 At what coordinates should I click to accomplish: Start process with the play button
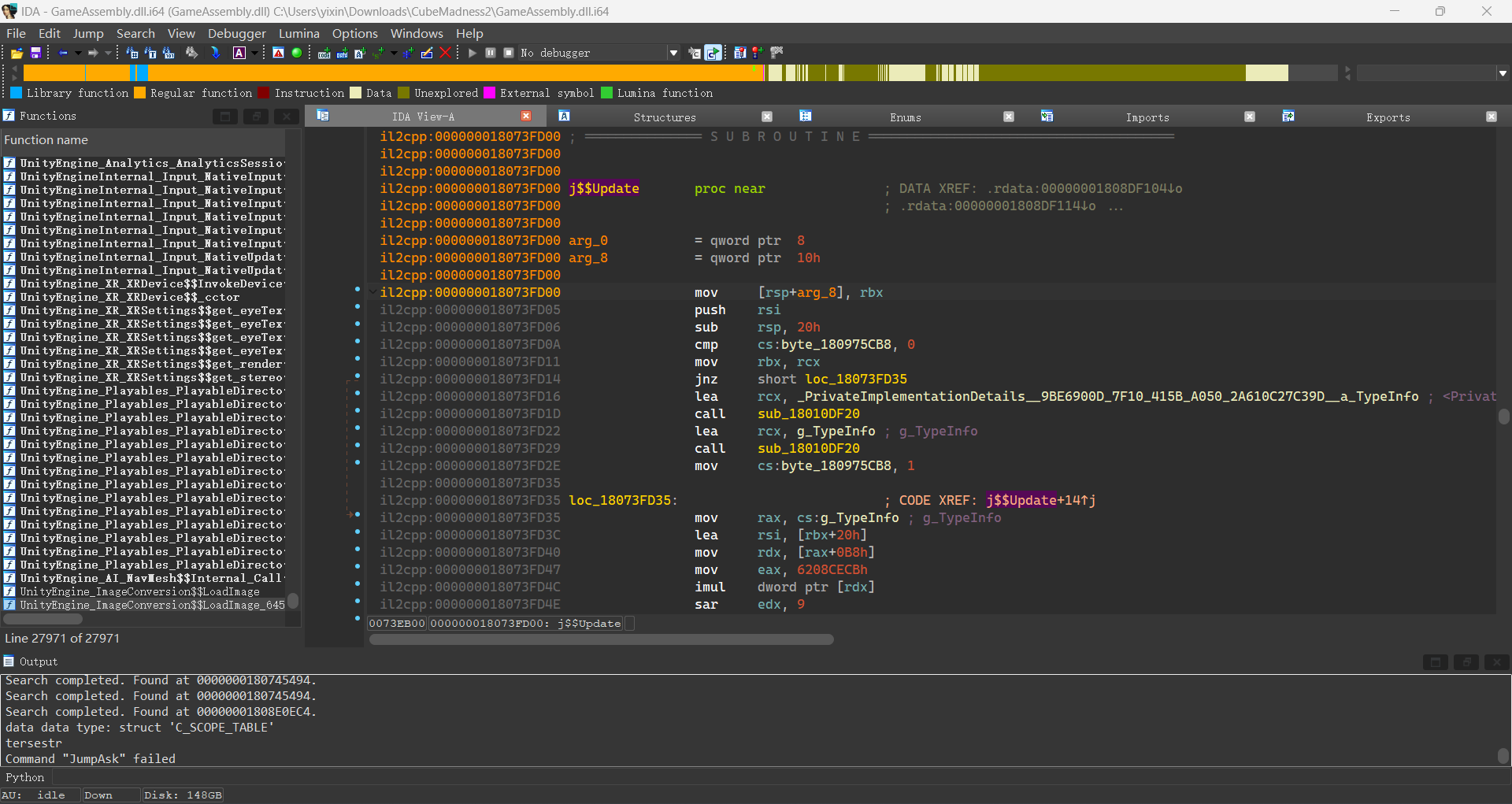(472, 53)
